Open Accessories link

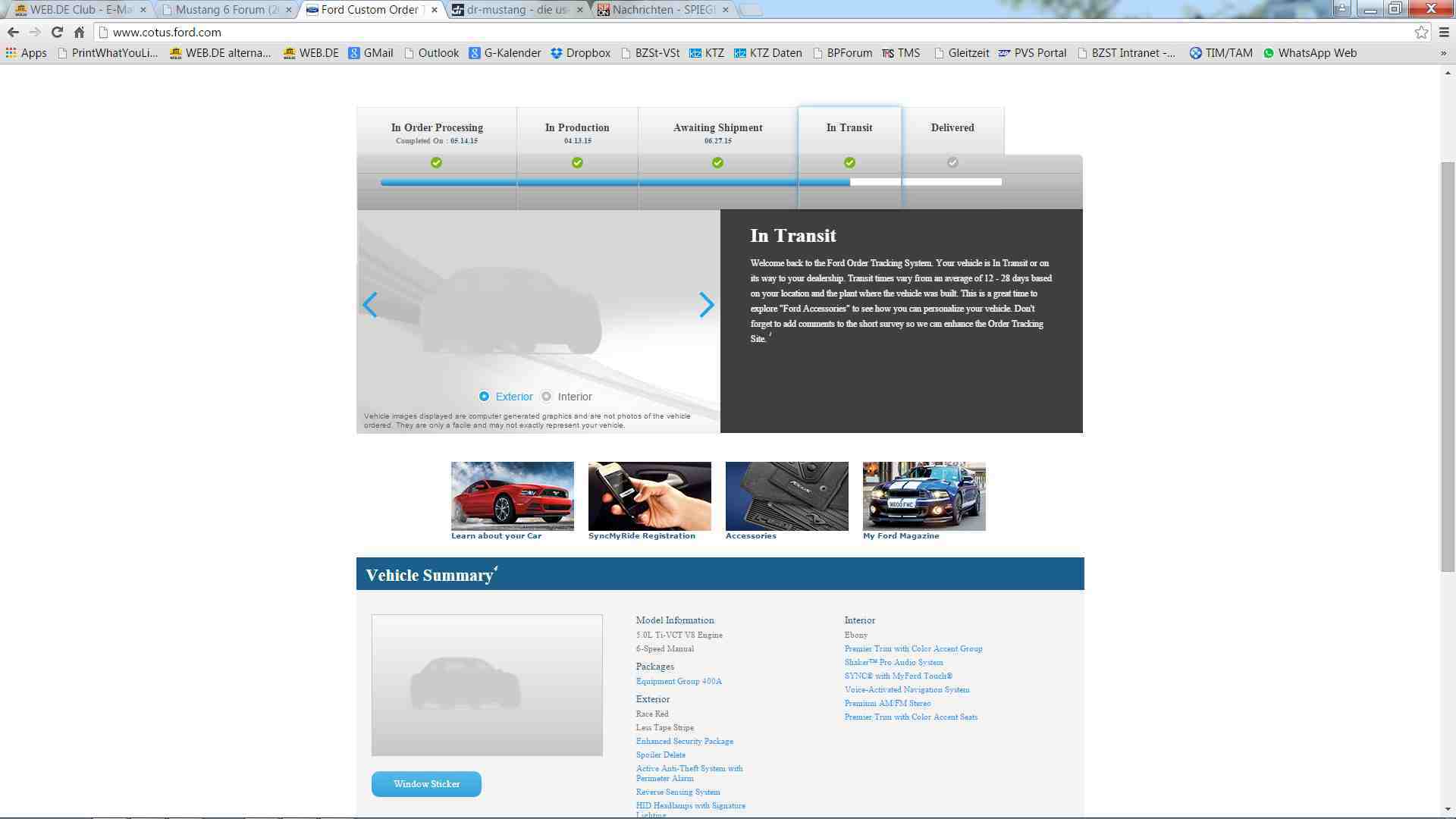(751, 536)
